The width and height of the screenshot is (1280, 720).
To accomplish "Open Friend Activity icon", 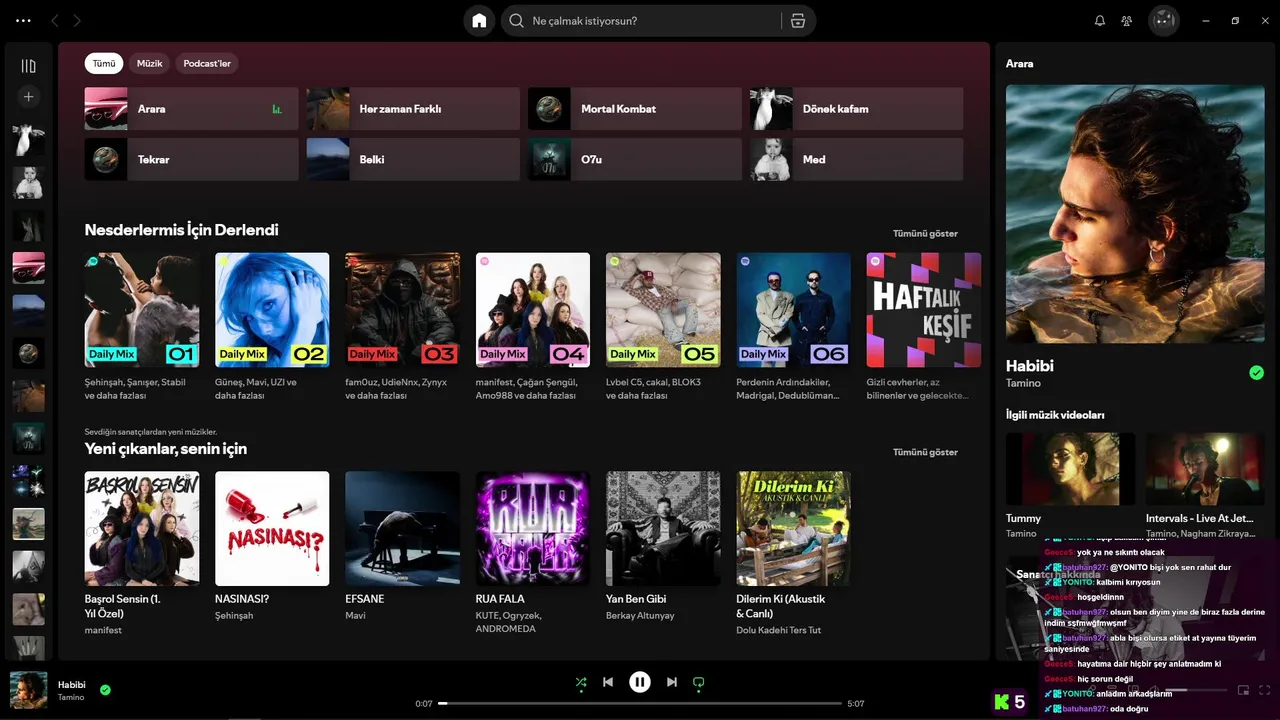I will point(1127,21).
